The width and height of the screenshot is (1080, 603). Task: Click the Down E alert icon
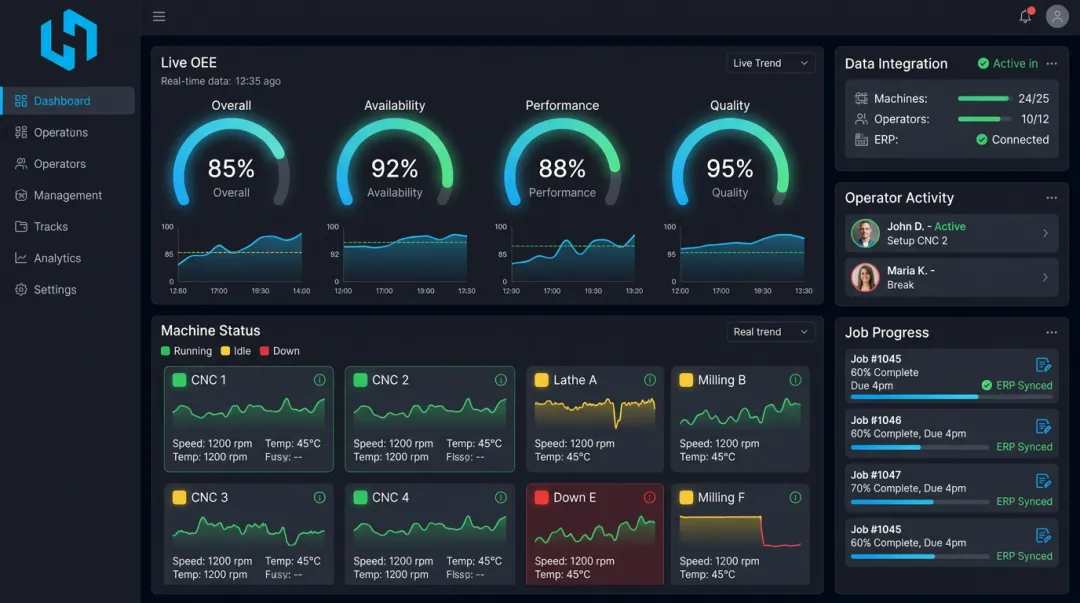tap(650, 498)
